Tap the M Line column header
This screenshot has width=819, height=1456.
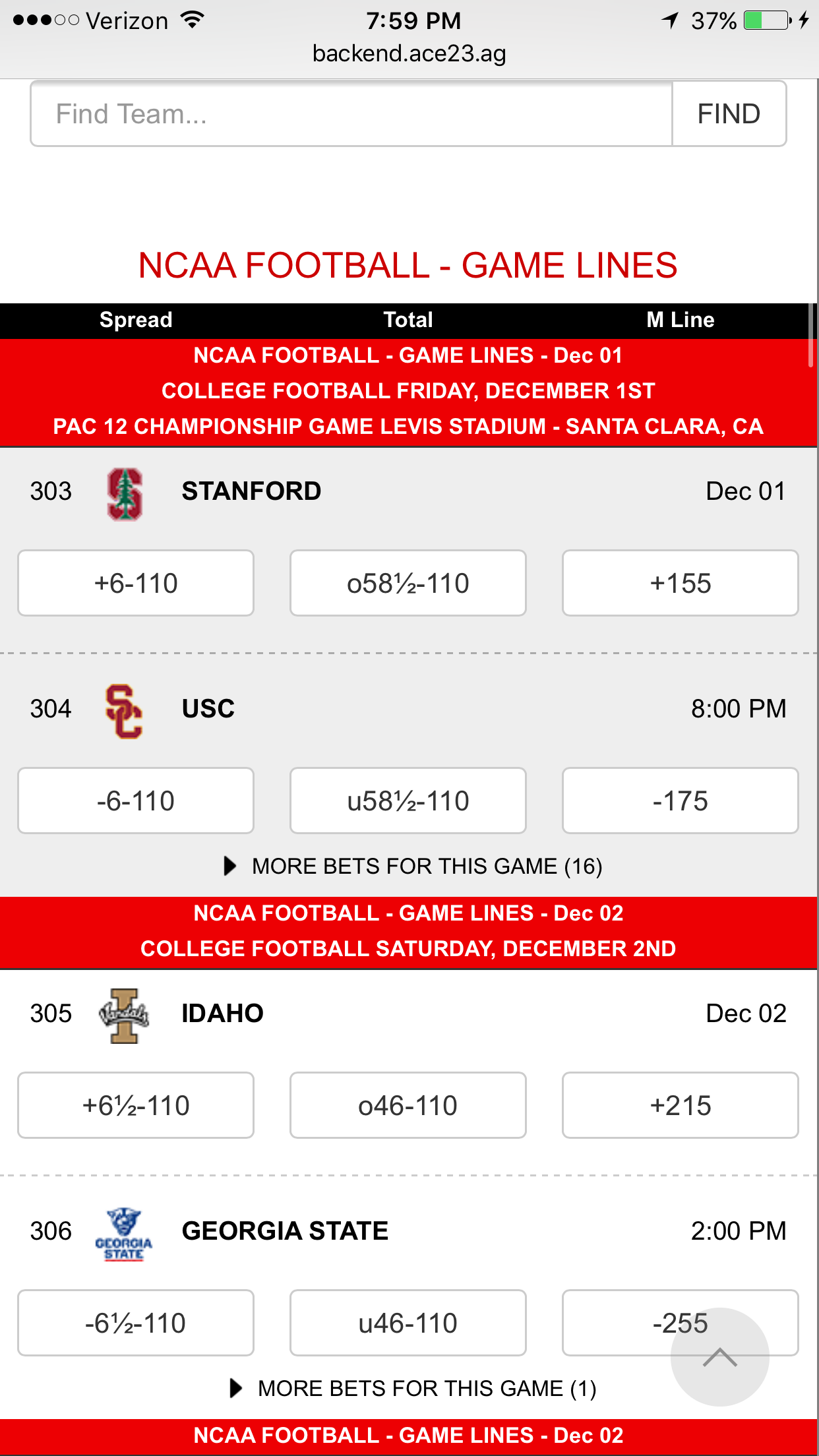pyautogui.click(x=681, y=320)
